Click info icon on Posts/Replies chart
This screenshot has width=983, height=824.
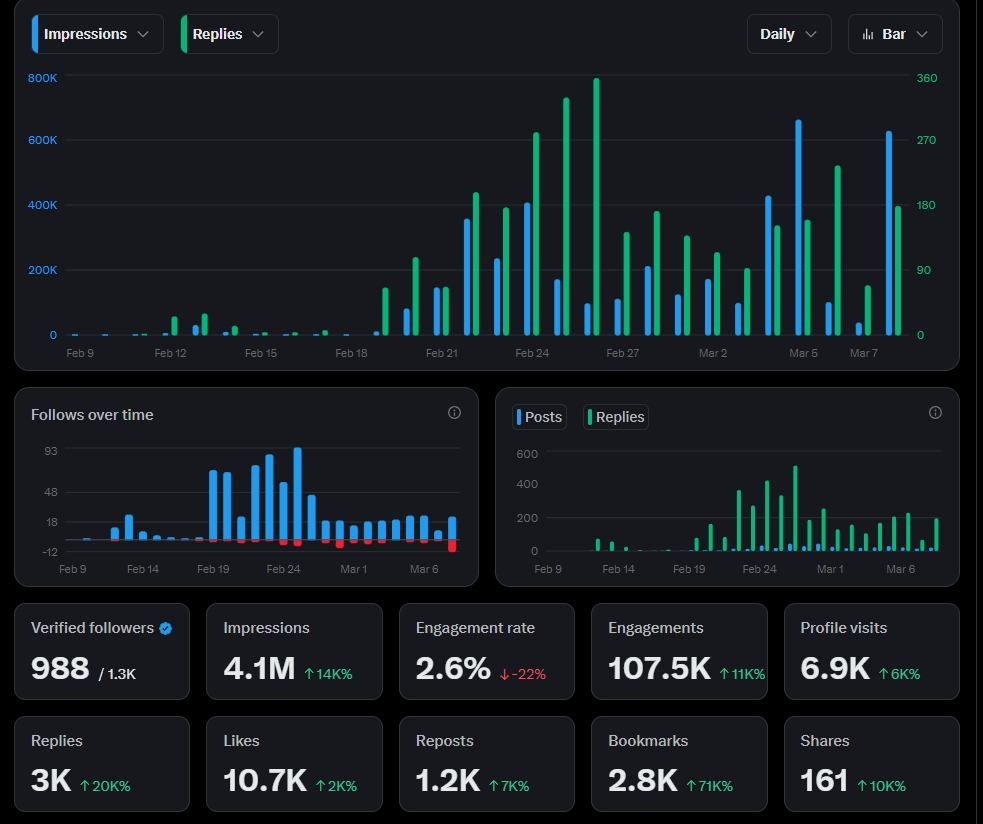935,413
